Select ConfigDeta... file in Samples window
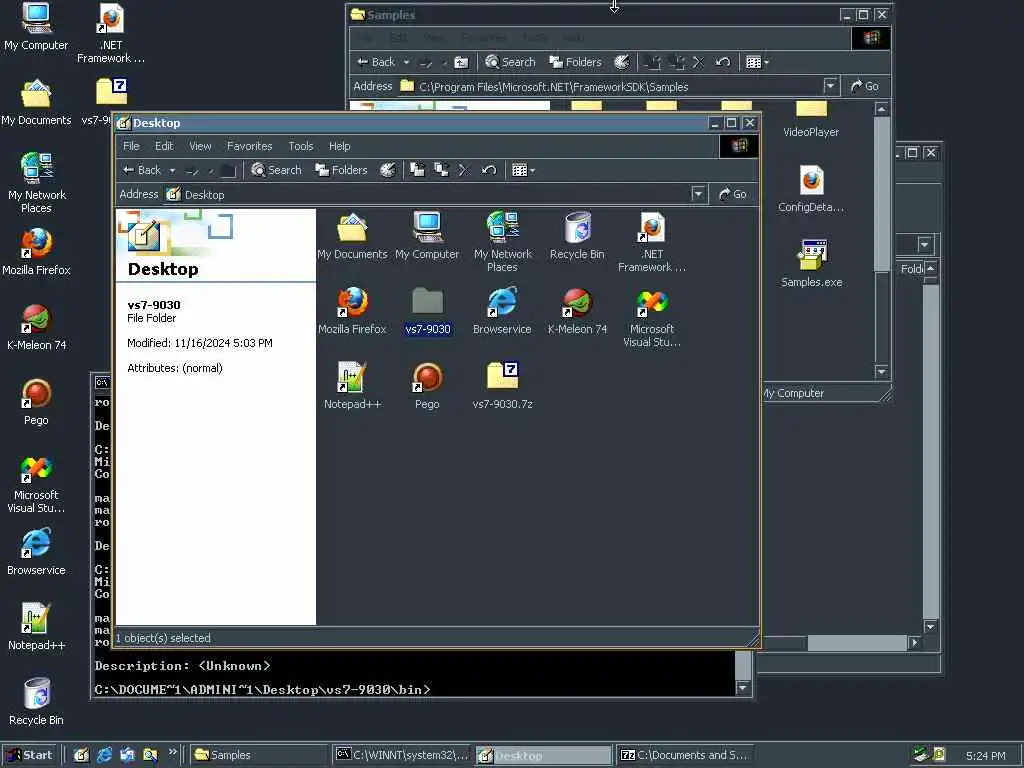The image size is (1024, 768). point(811,189)
